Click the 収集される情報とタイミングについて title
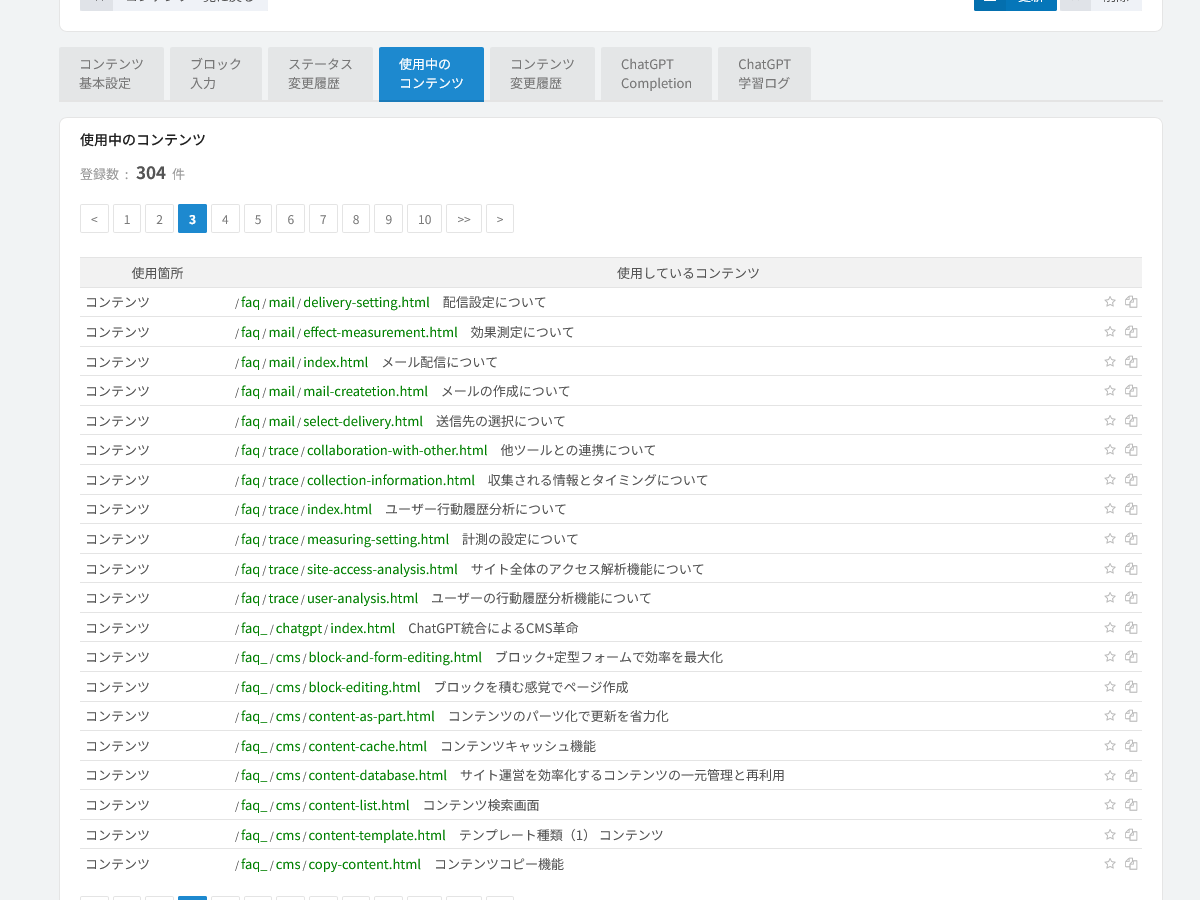Screen dimensions: 1200x900 pyautogui.click(x=598, y=480)
